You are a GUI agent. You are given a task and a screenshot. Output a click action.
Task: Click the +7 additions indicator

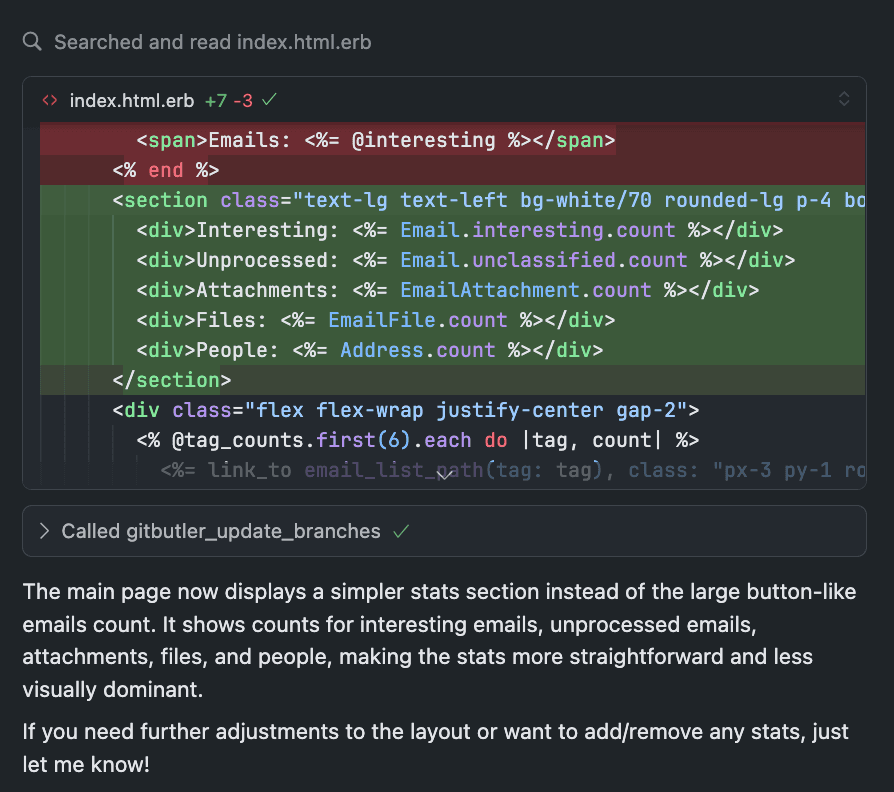click(x=215, y=100)
